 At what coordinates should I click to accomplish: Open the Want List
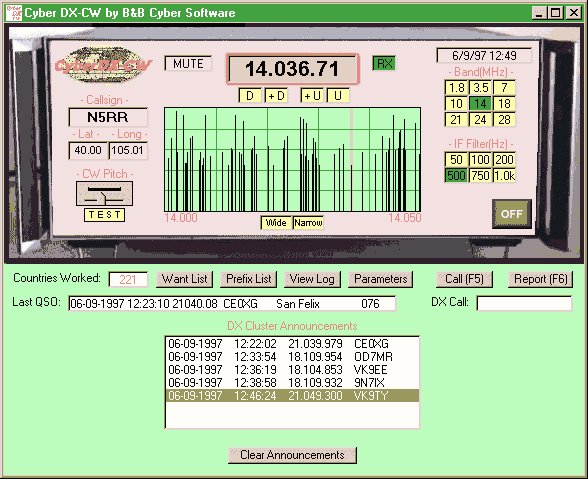tap(184, 279)
